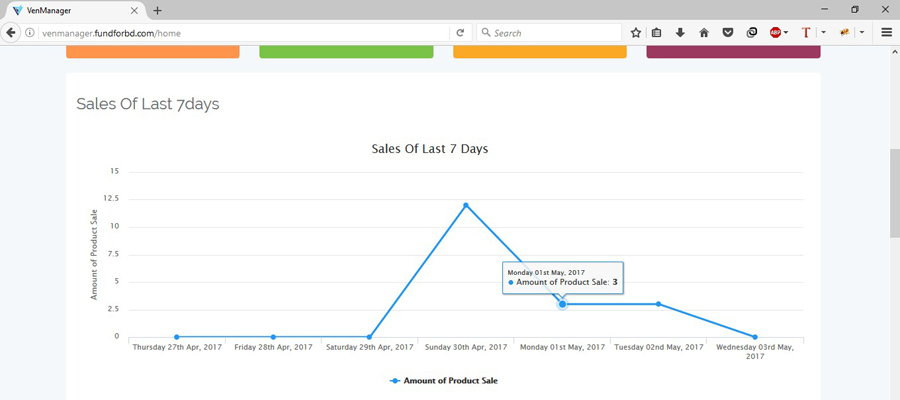Open dropdown arrow next to red T icon

[823, 32]
